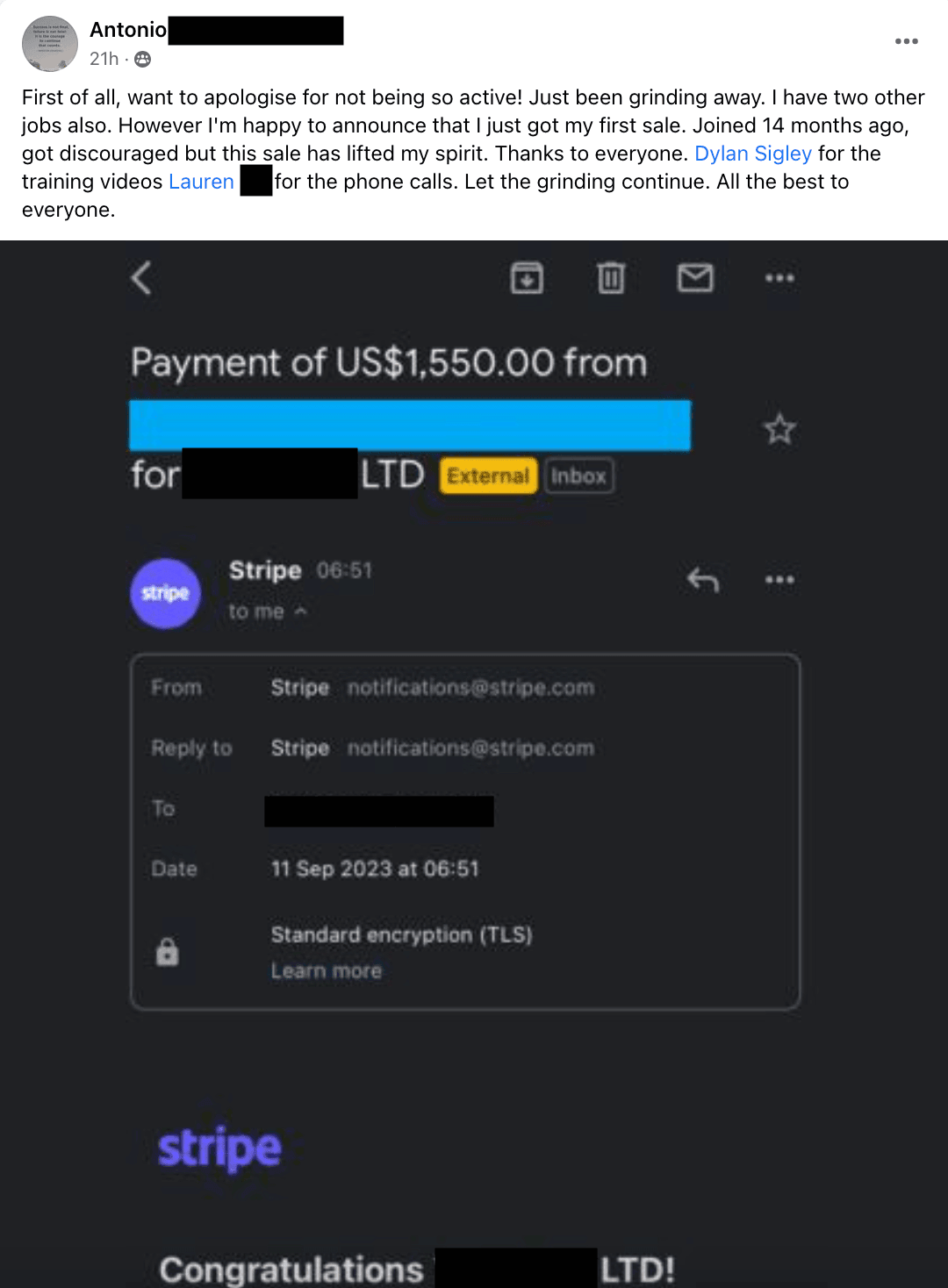Screen dimensions: 948x1288
Task: Archive the email with the archive icon
Action: tap(527, 278)
